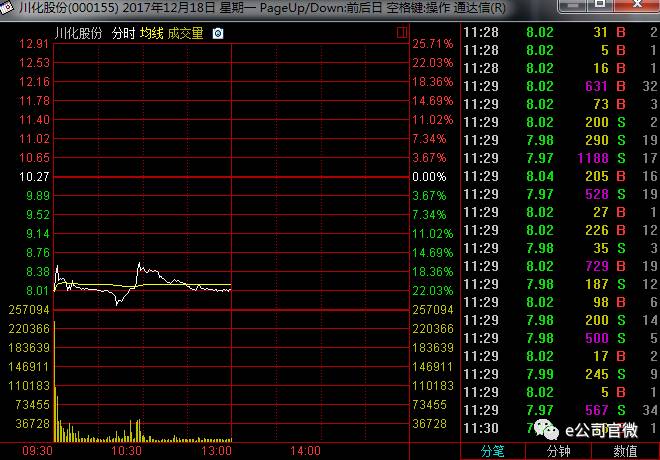Image resolution: width=660 pixels, height=460 pixels.
Task: Click the WeChat logo watermark
Action: pos(547,430)
